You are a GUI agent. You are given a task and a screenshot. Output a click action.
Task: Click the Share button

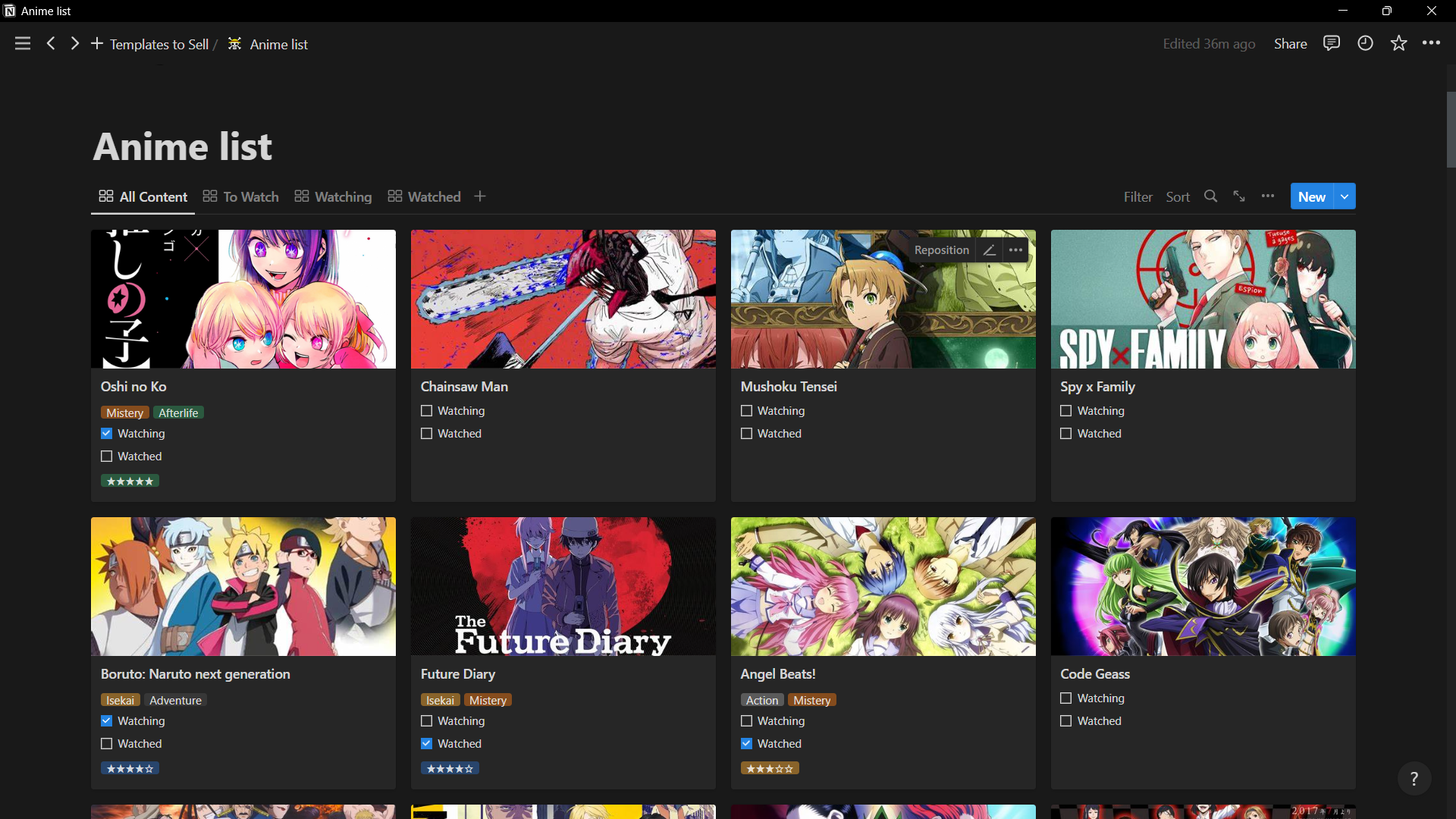tap(1290, 44)
